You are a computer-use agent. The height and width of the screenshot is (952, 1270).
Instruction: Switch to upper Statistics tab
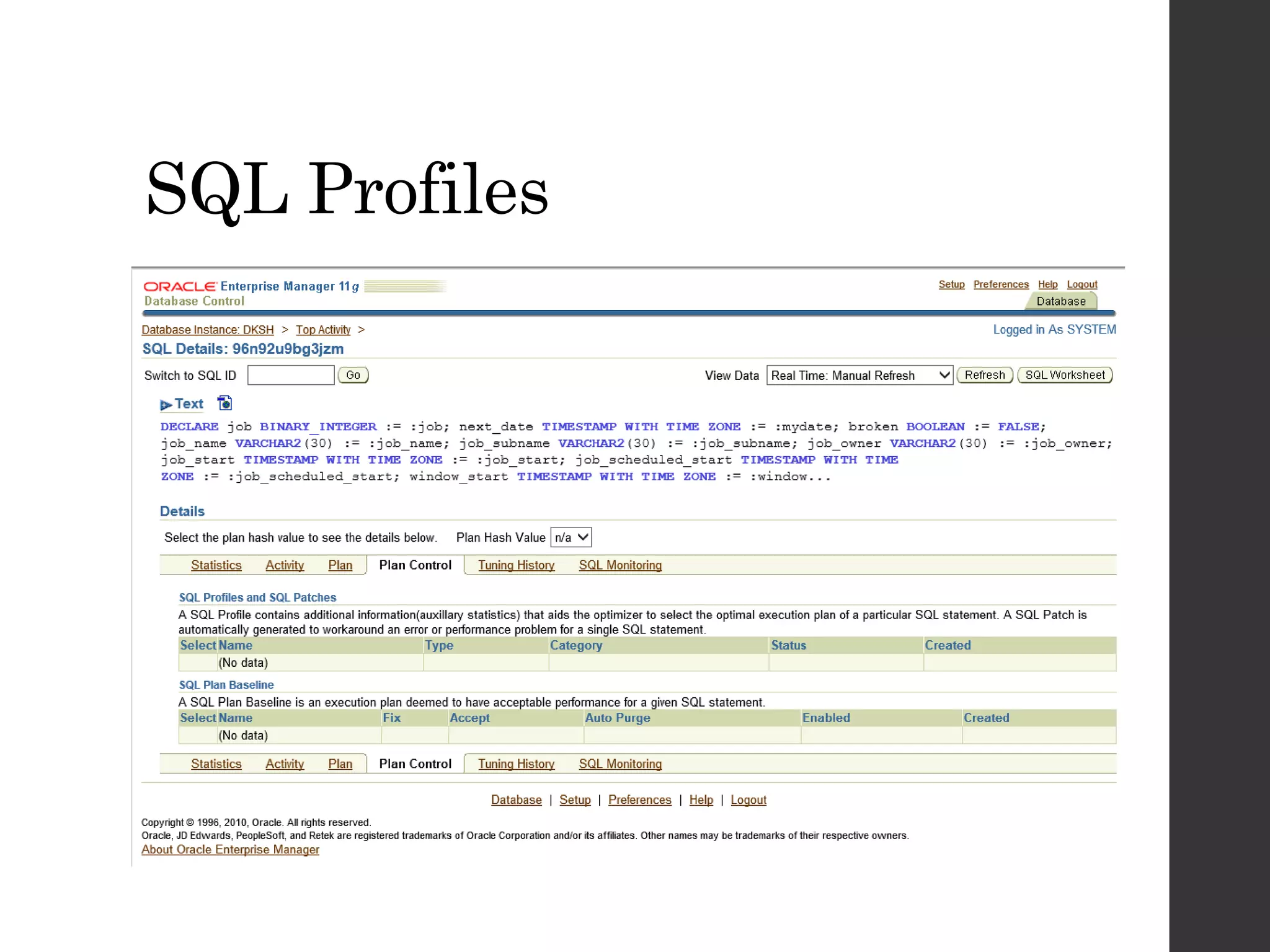[x=216, y=565]
